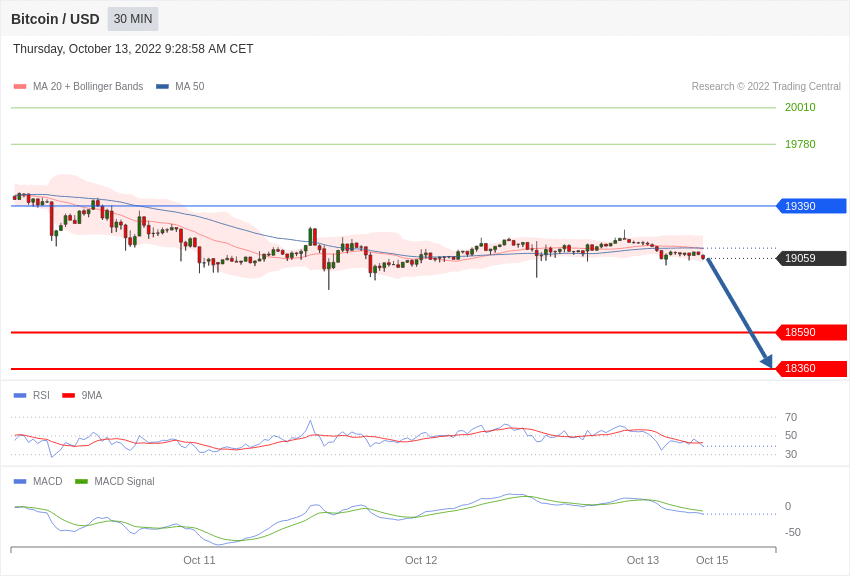Screen dimensions: 850x576
Task: Click the Research © 2022 Trading Central credit
Action: (766, 86)
